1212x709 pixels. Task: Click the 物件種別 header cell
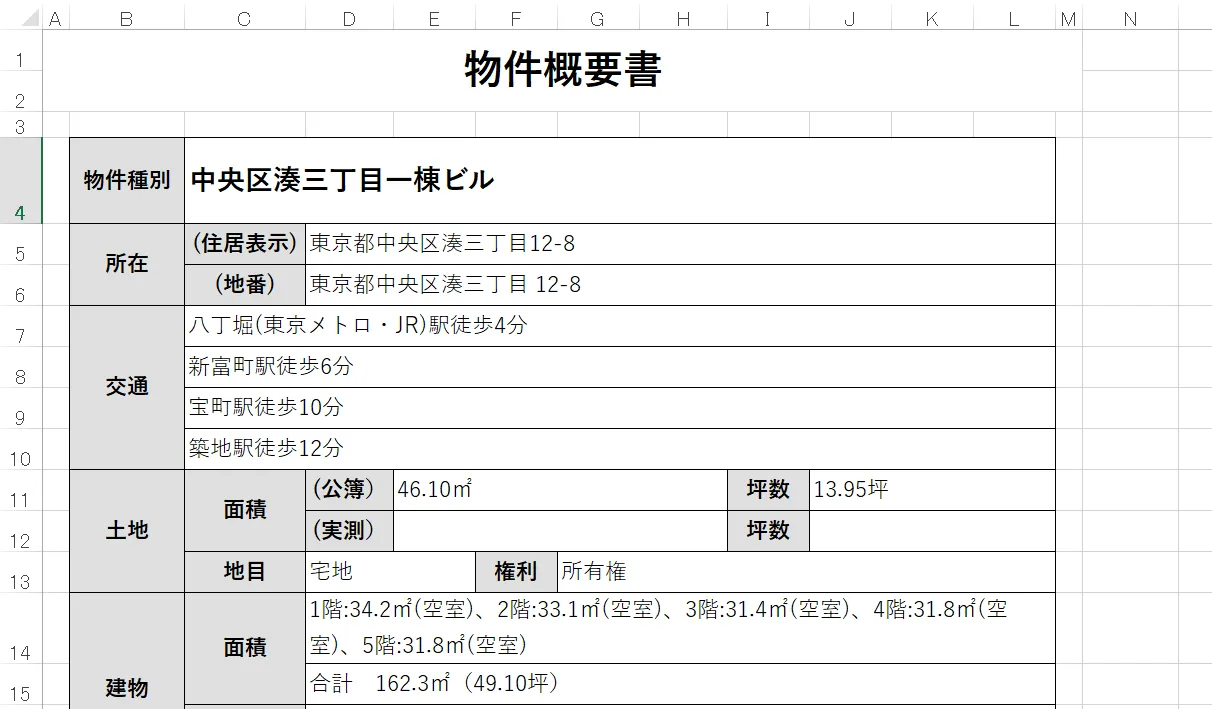pyautogui.click(x=126, y=180)
